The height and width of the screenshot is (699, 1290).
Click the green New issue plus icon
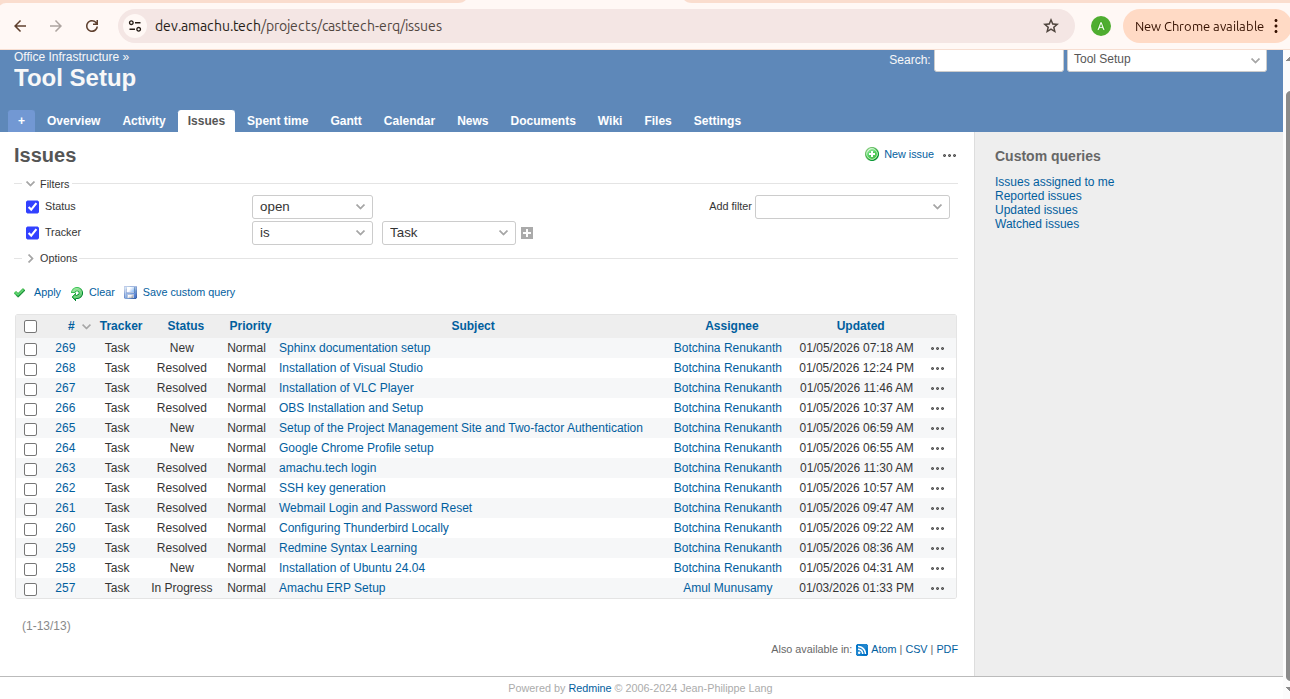coord(872,155)
